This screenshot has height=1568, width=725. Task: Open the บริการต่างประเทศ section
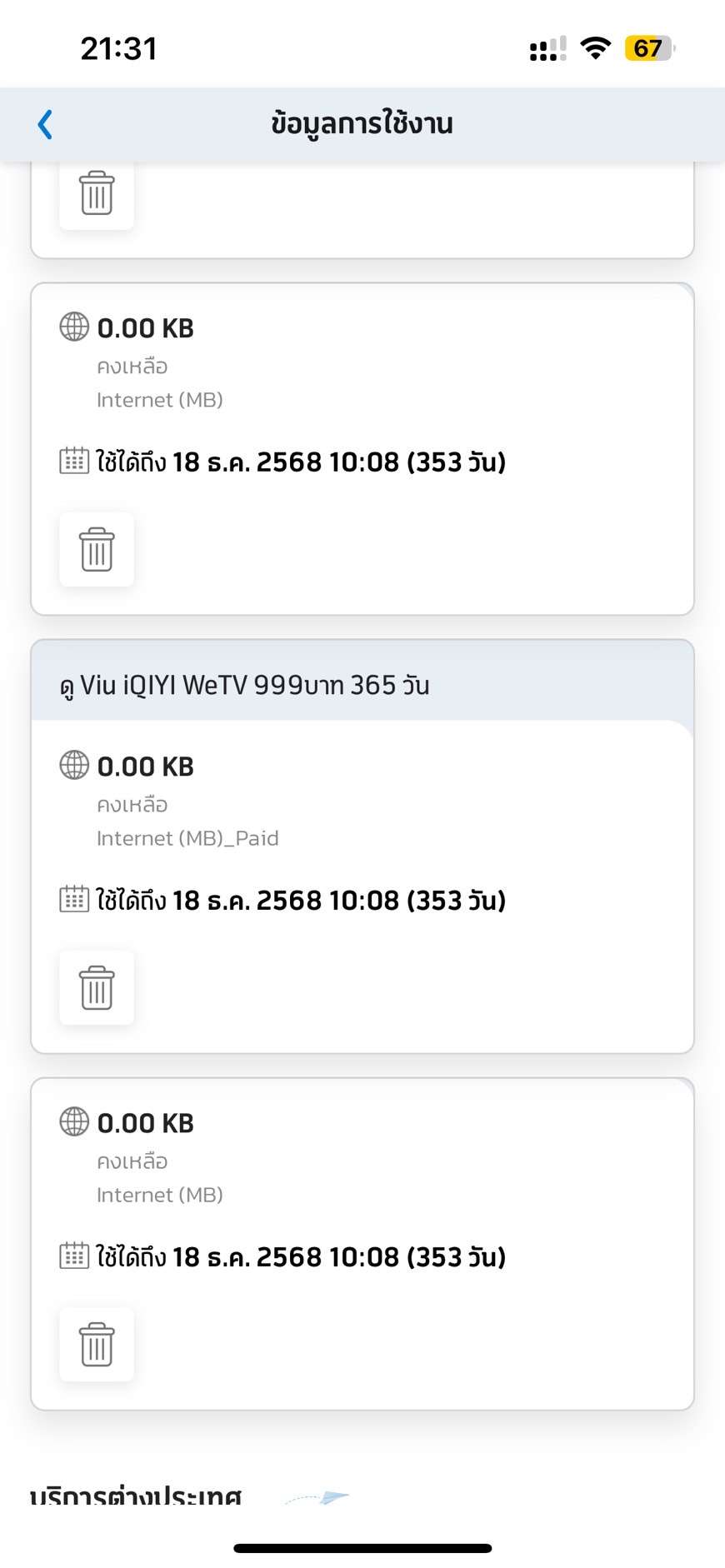point(136,1495)
